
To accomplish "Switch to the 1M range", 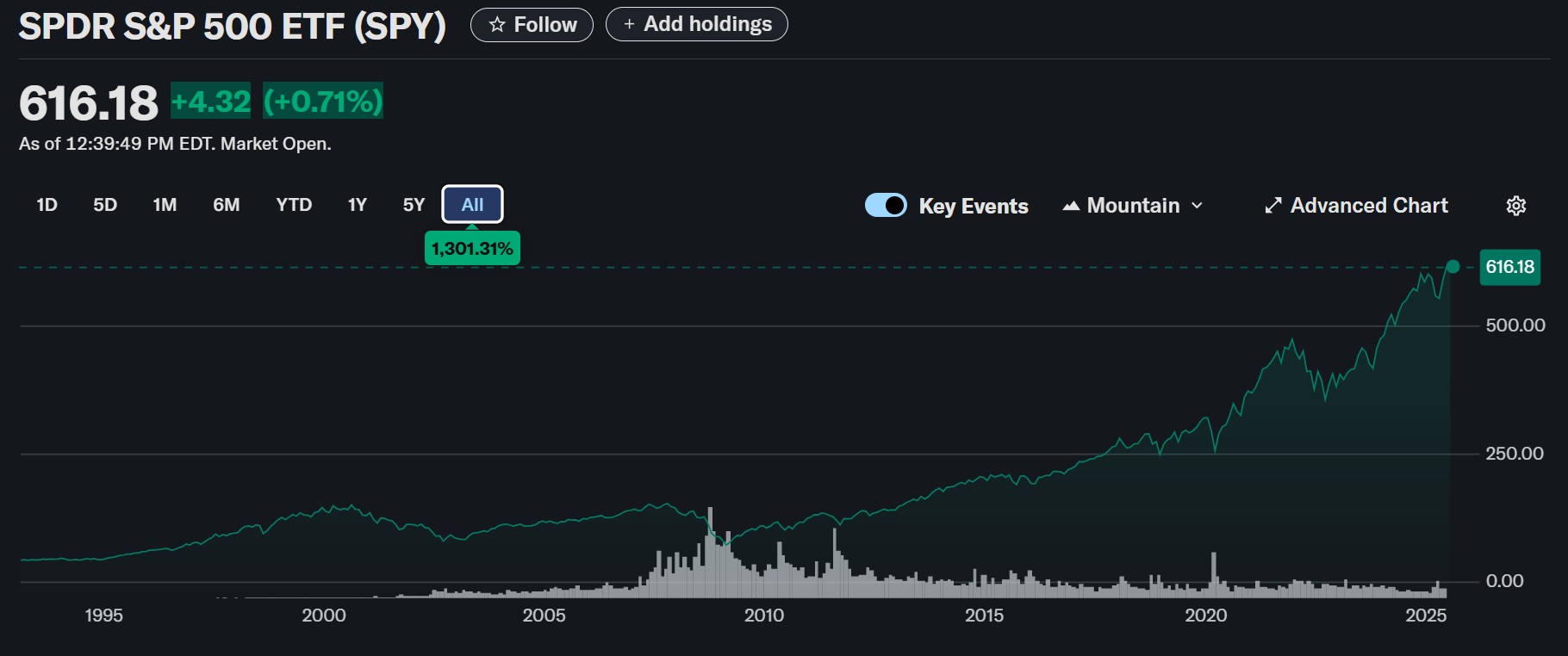I will [x=165, y=205].
